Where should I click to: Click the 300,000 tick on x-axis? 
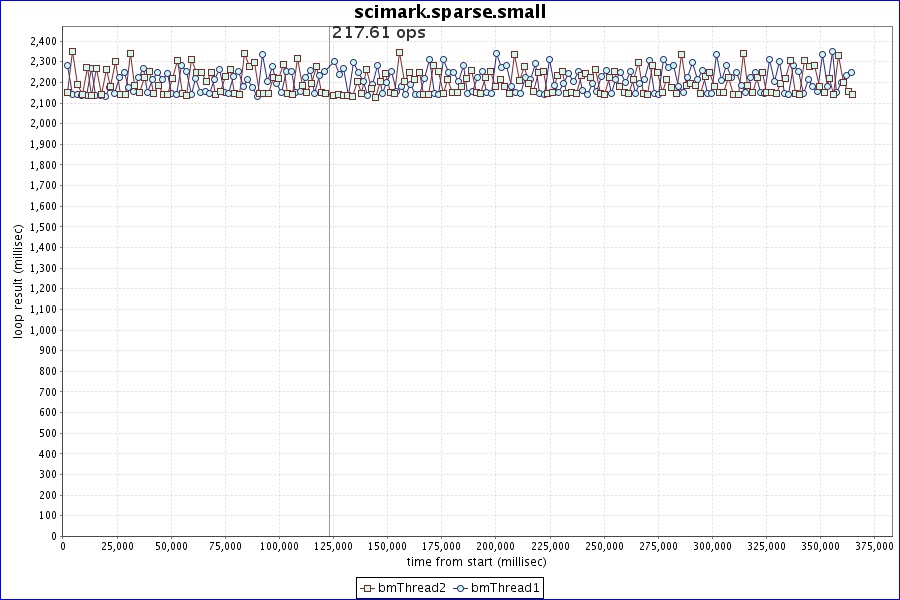coord(711,547)
